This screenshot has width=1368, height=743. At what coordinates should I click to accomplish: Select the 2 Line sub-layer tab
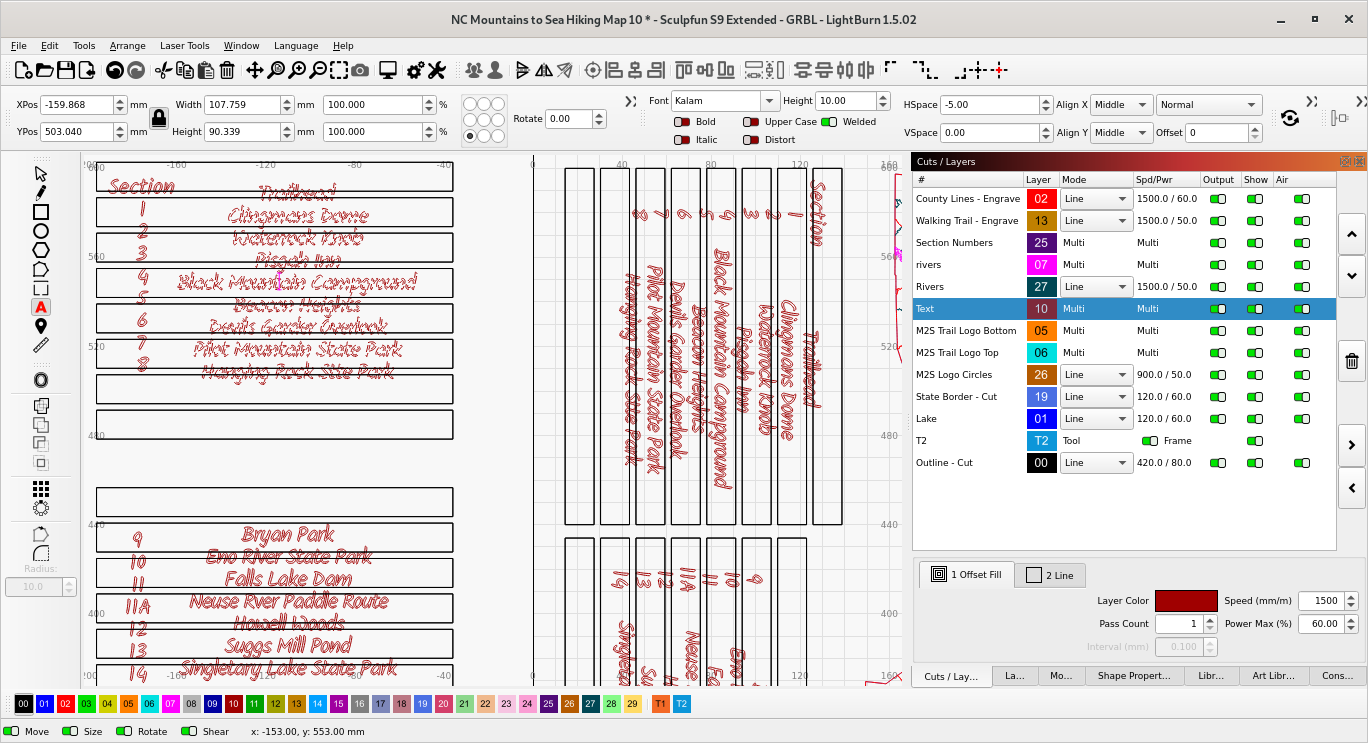1050,575
